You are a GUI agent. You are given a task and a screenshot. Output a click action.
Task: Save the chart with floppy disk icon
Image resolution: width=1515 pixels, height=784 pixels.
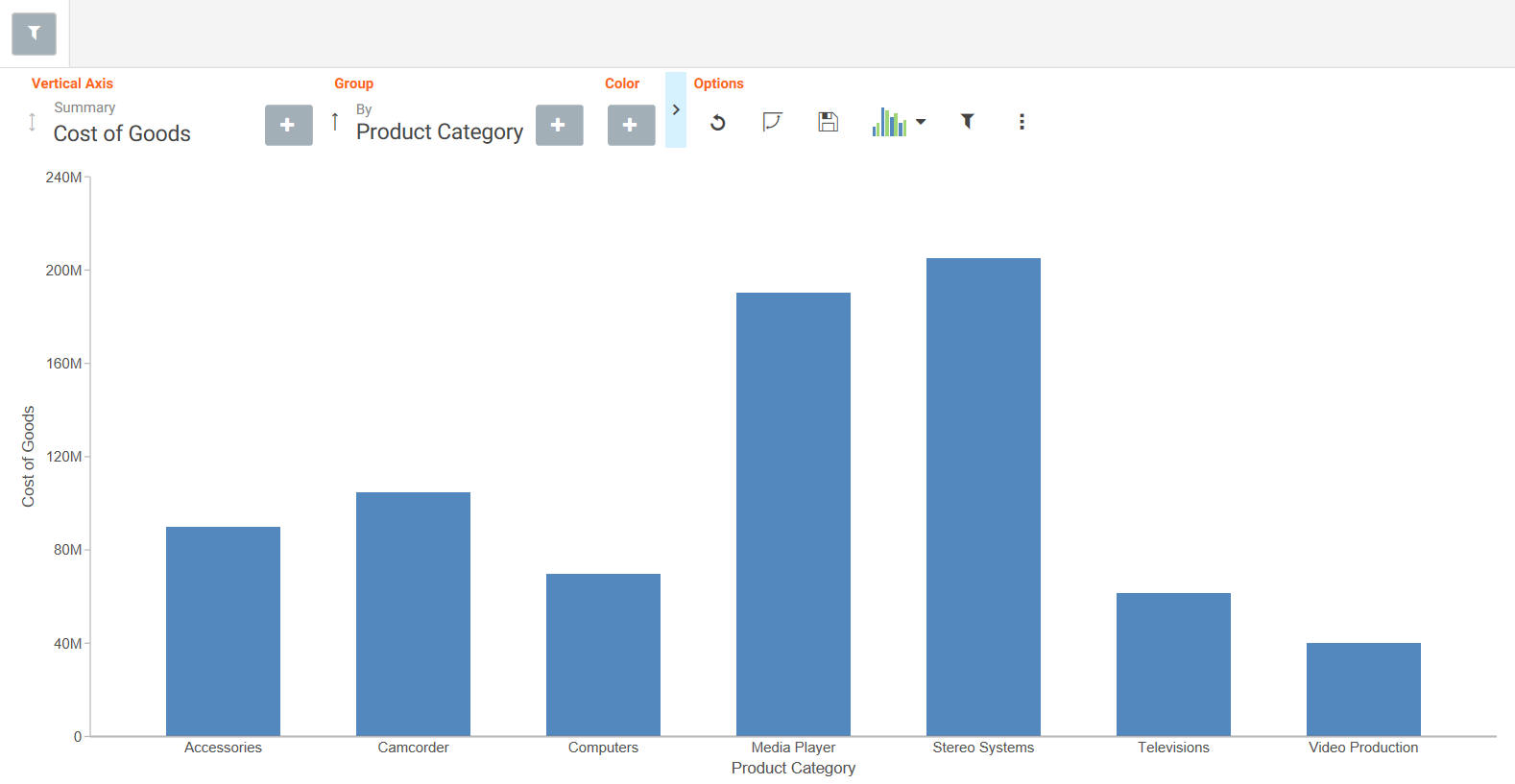tap(828, 122)
